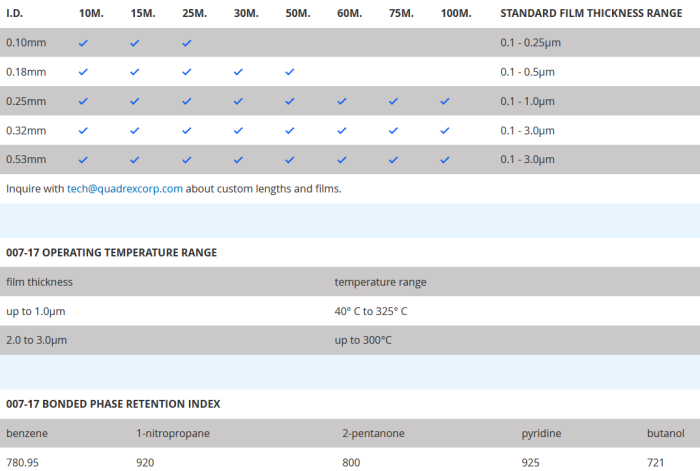700x471 pixels.
Task: Click the 0.25mm row 100M checkmark
Action: pyautogui.click(x=445, y=101)
